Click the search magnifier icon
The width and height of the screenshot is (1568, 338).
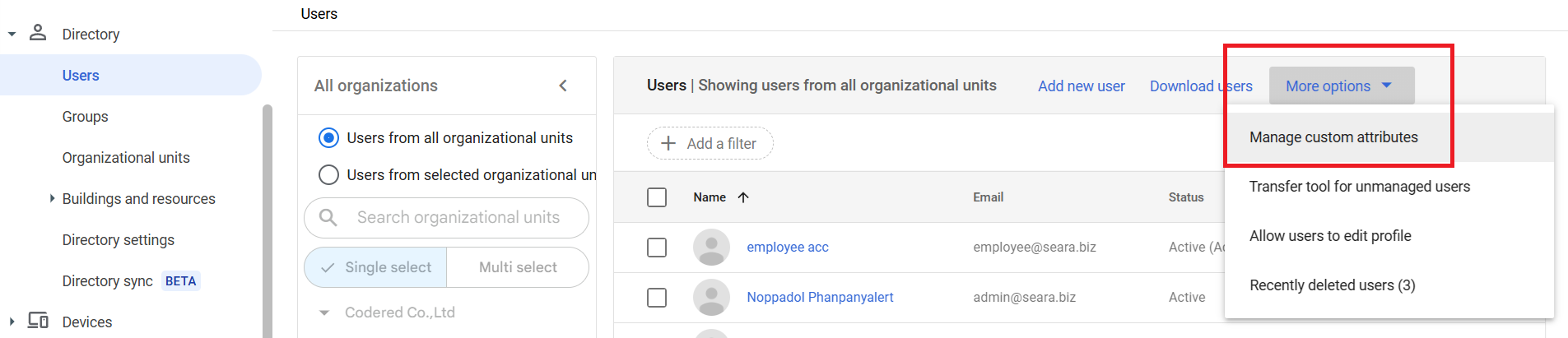click(328, 217)
